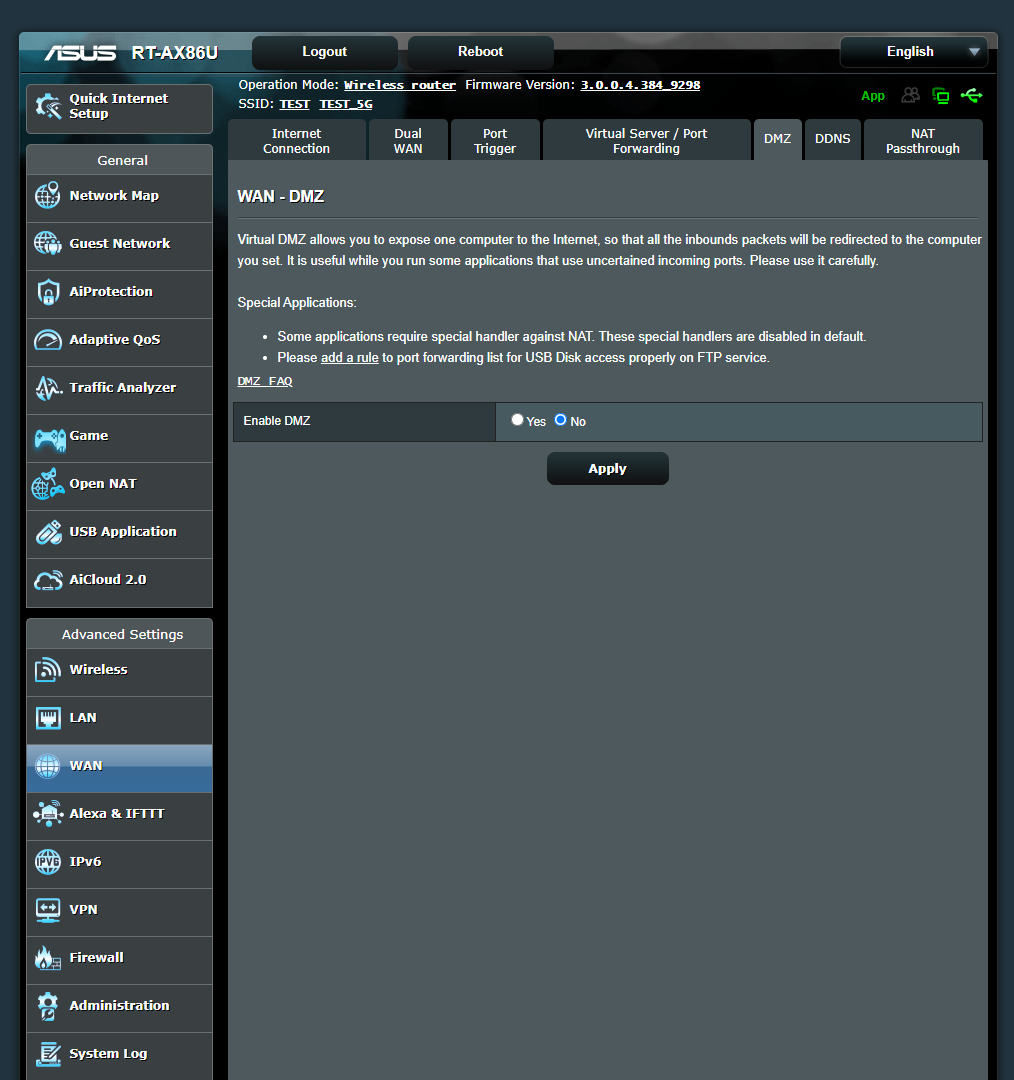
Task: Open the English language dropdown
Action: point(913,52)
